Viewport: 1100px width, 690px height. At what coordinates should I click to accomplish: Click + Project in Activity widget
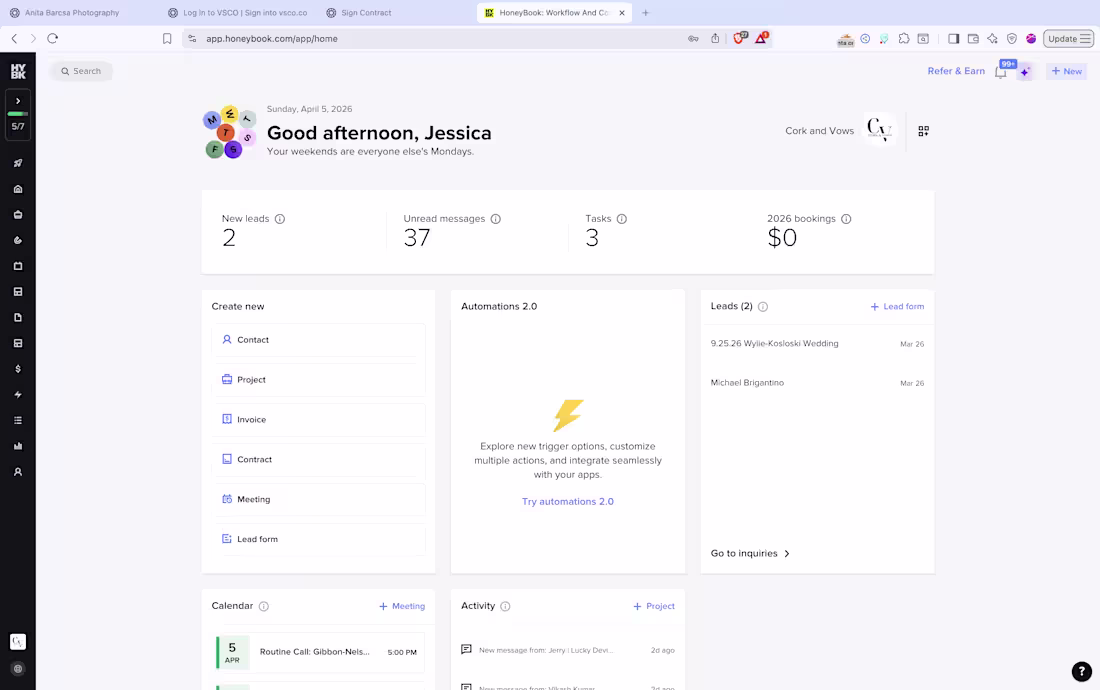click(x=654, y=606)
